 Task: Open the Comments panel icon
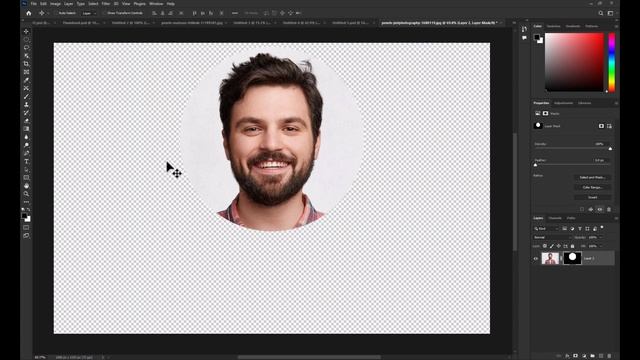coord(524,38)
